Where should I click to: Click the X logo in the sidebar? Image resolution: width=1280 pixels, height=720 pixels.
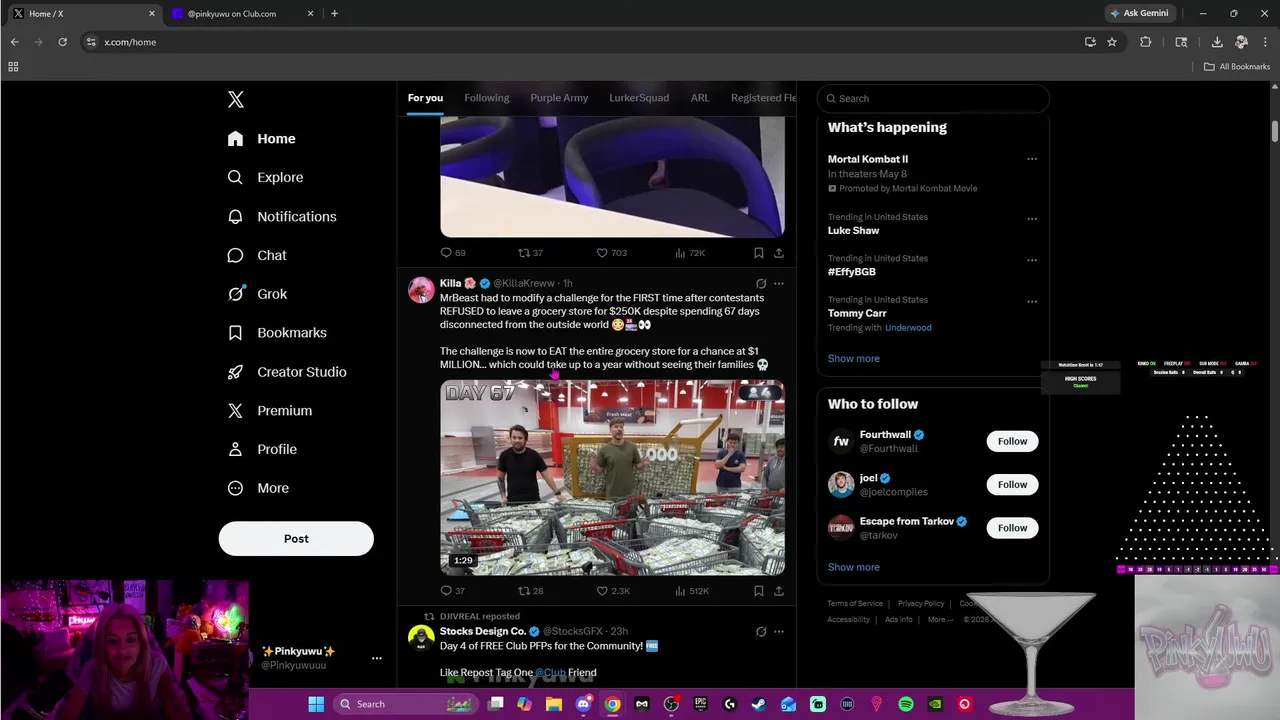236,99
